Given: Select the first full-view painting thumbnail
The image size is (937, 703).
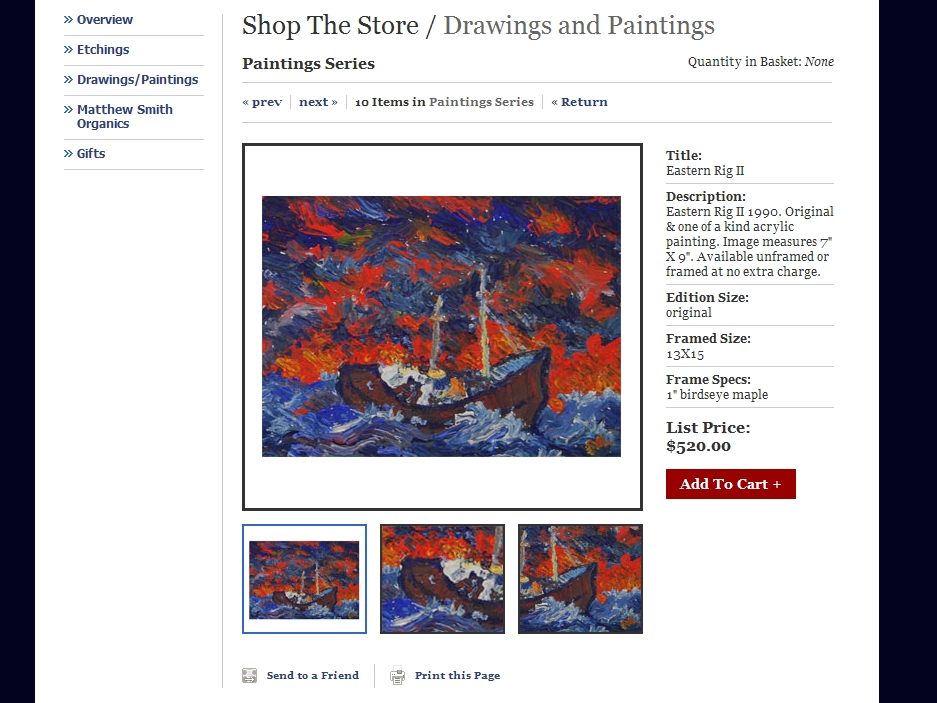Looking at the screenshot, I should 304,579.
